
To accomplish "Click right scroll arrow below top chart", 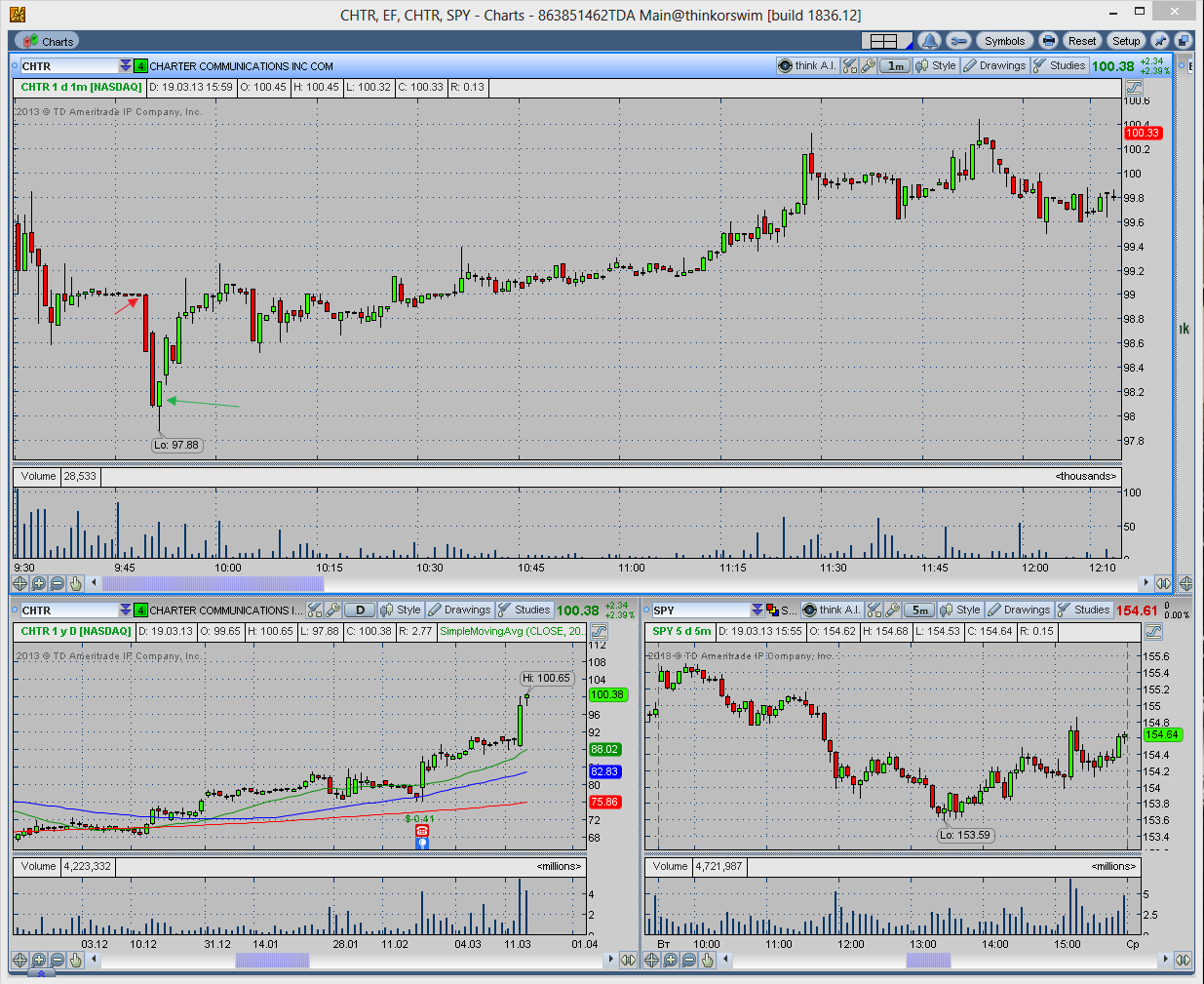I will (1146, 583).
